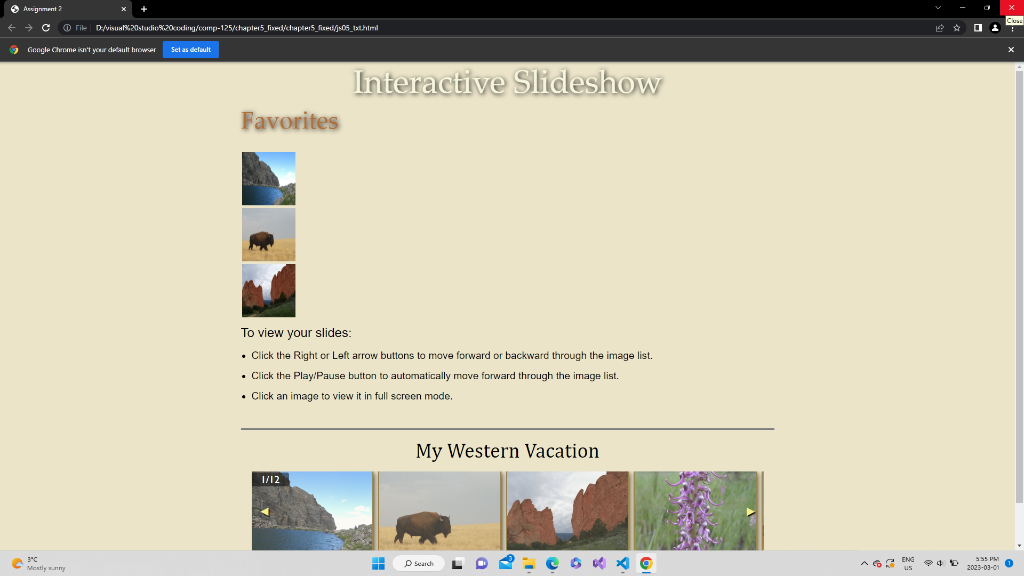Reload the page with the refresh icon
The width and height of the screenshot is (1024, 576).
[x=46, y=27]
